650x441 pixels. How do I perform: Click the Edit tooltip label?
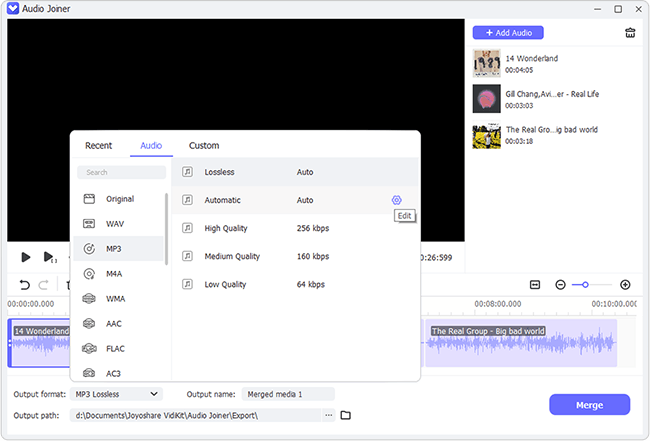(x=405, y=216)
